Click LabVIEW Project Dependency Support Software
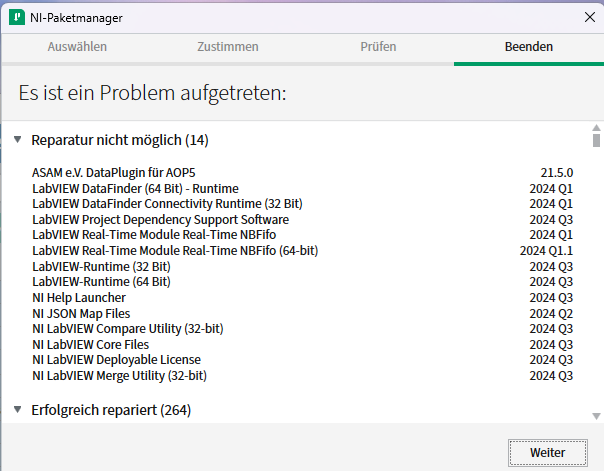This screenshot has width=604, height=471. click(x=160, y=219)
